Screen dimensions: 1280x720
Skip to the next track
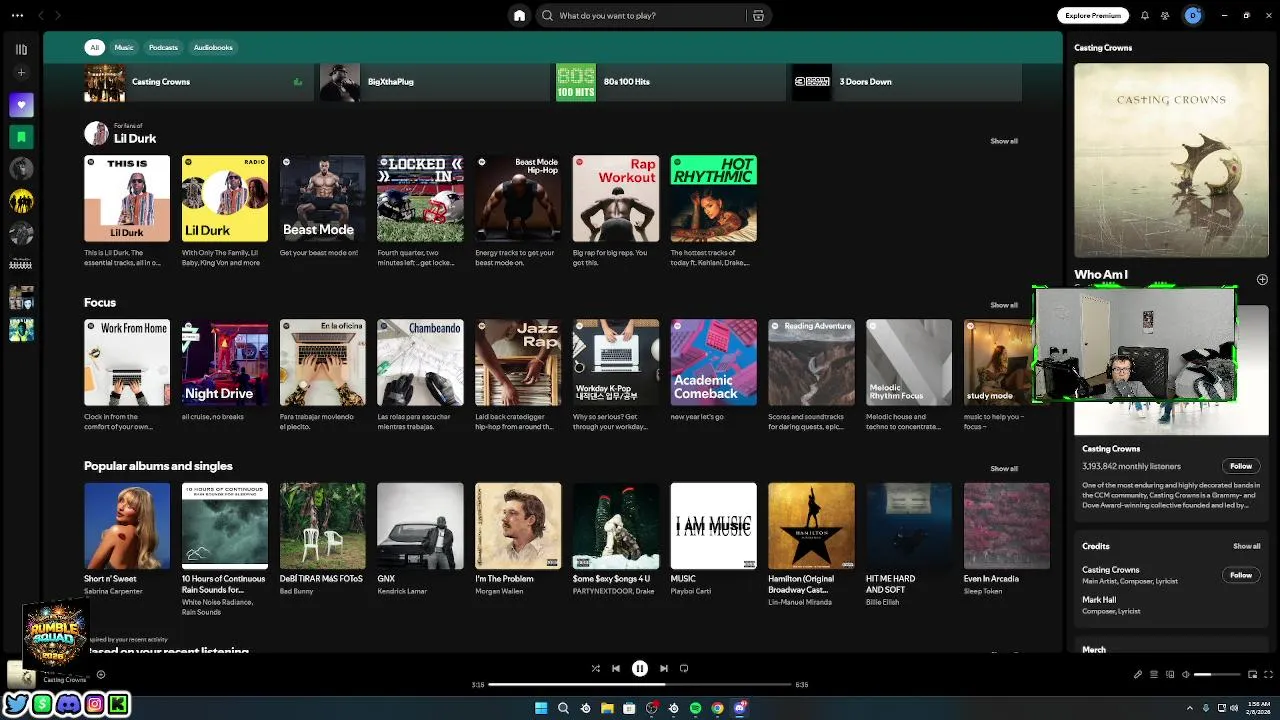click(x=664, y=668)
